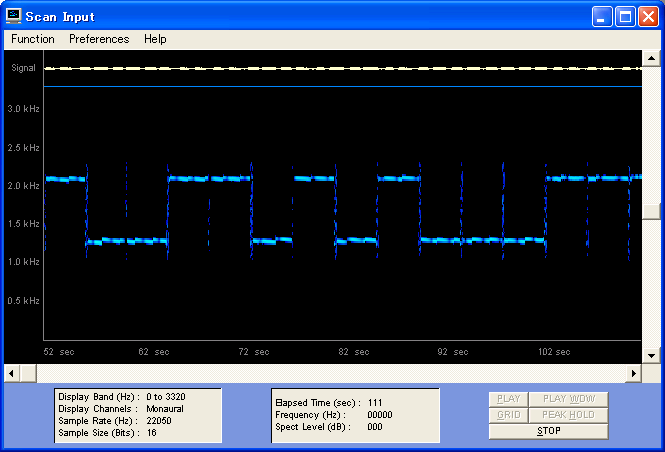Click the horizontal scrollbar right arrow
The image size is (665, 452).
pos(634,374)
